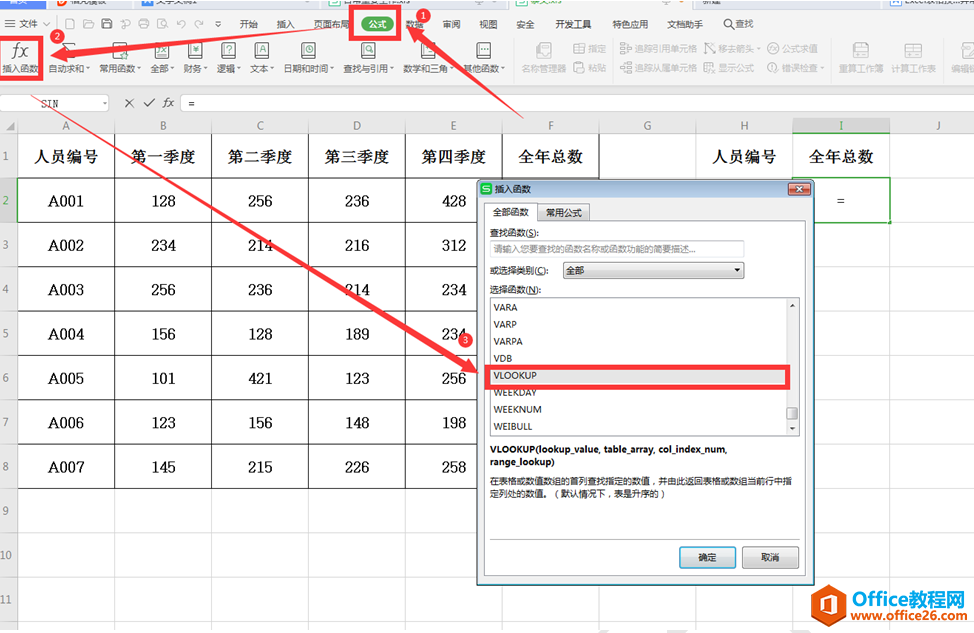Open the Name Manager (名称管理器)
974x633 pixels.
coord(544,59)
